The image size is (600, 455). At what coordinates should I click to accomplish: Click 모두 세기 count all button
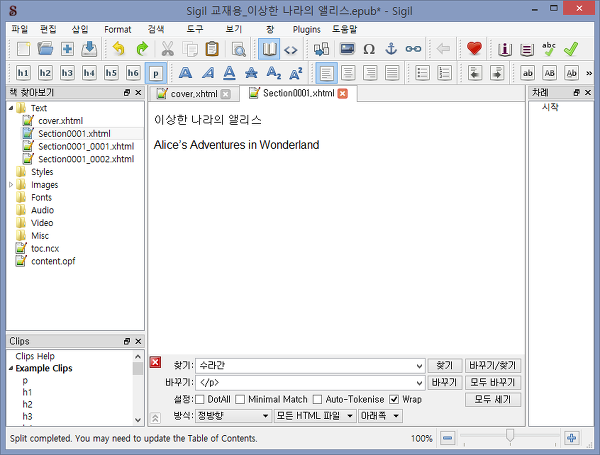[x=493, y=400]
